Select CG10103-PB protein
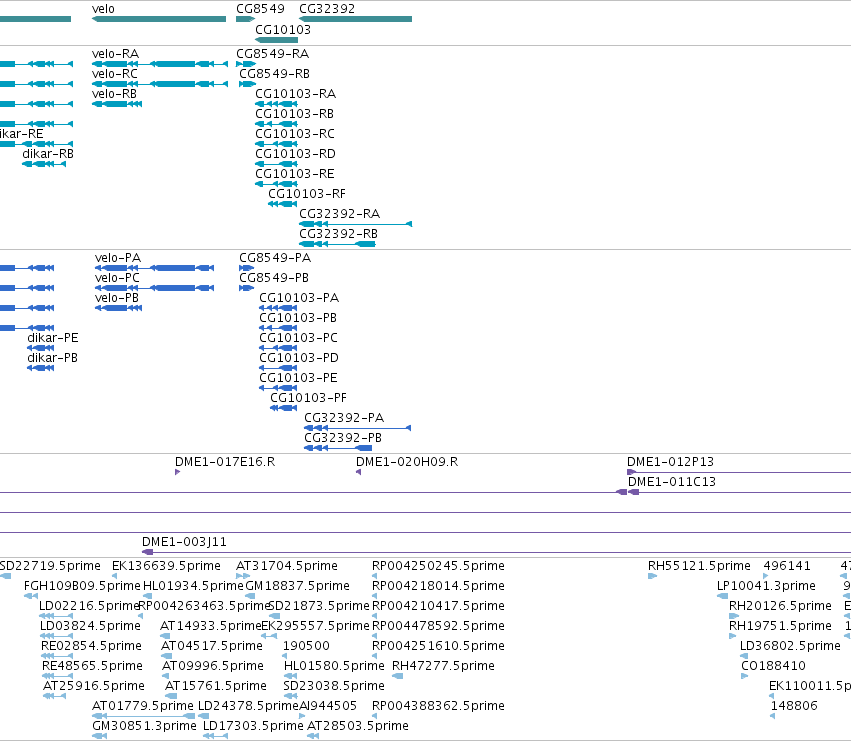The image size is (851, 741). (x=278, y=328)
